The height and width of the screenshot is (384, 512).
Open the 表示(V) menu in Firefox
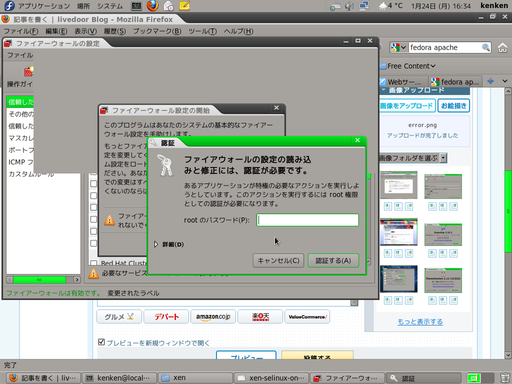click(x=85, y=31)
